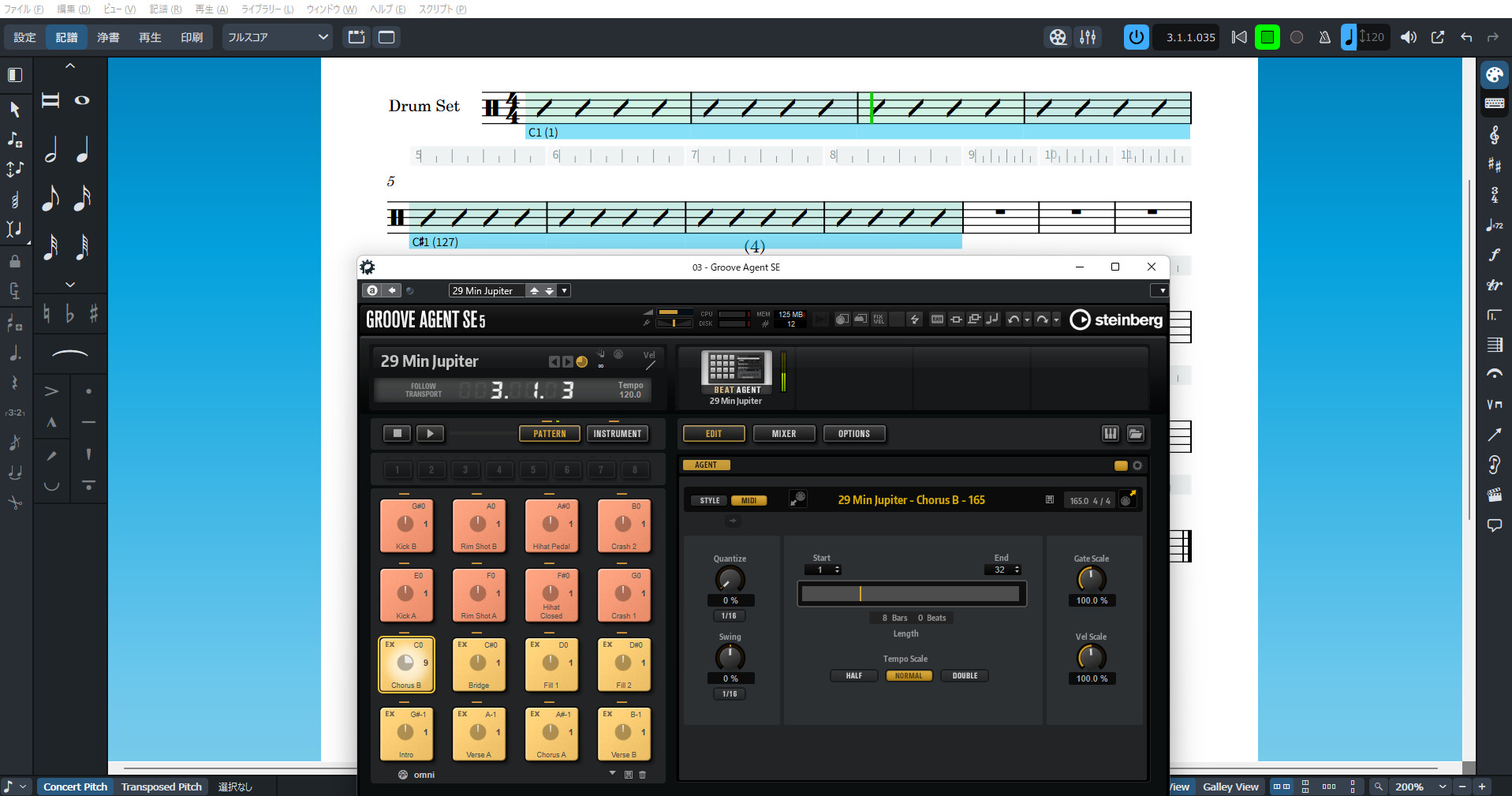
Task: Adjust the Vel Scale knob
Action: click(1092, 657)
